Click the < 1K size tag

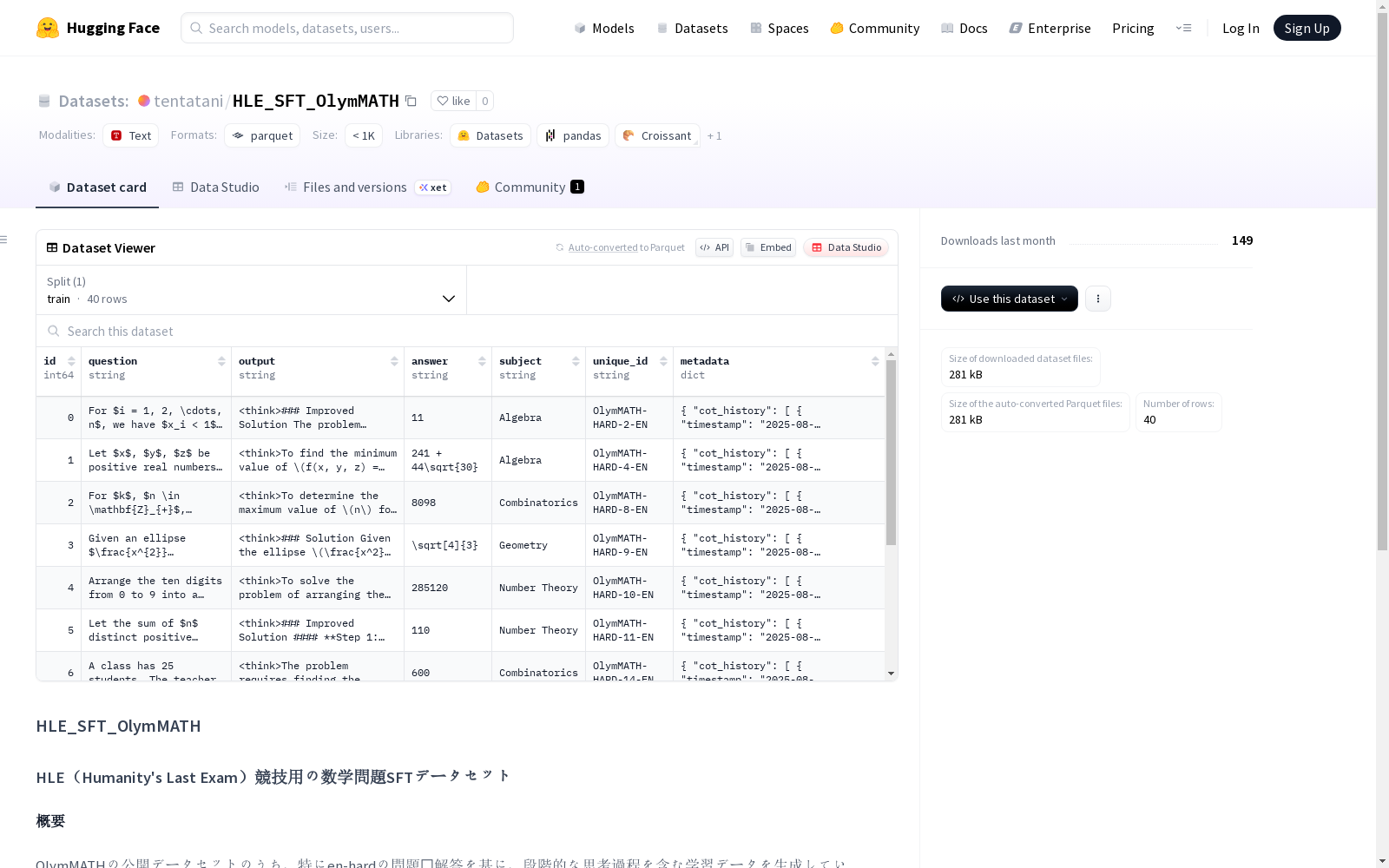coord(364,135)
